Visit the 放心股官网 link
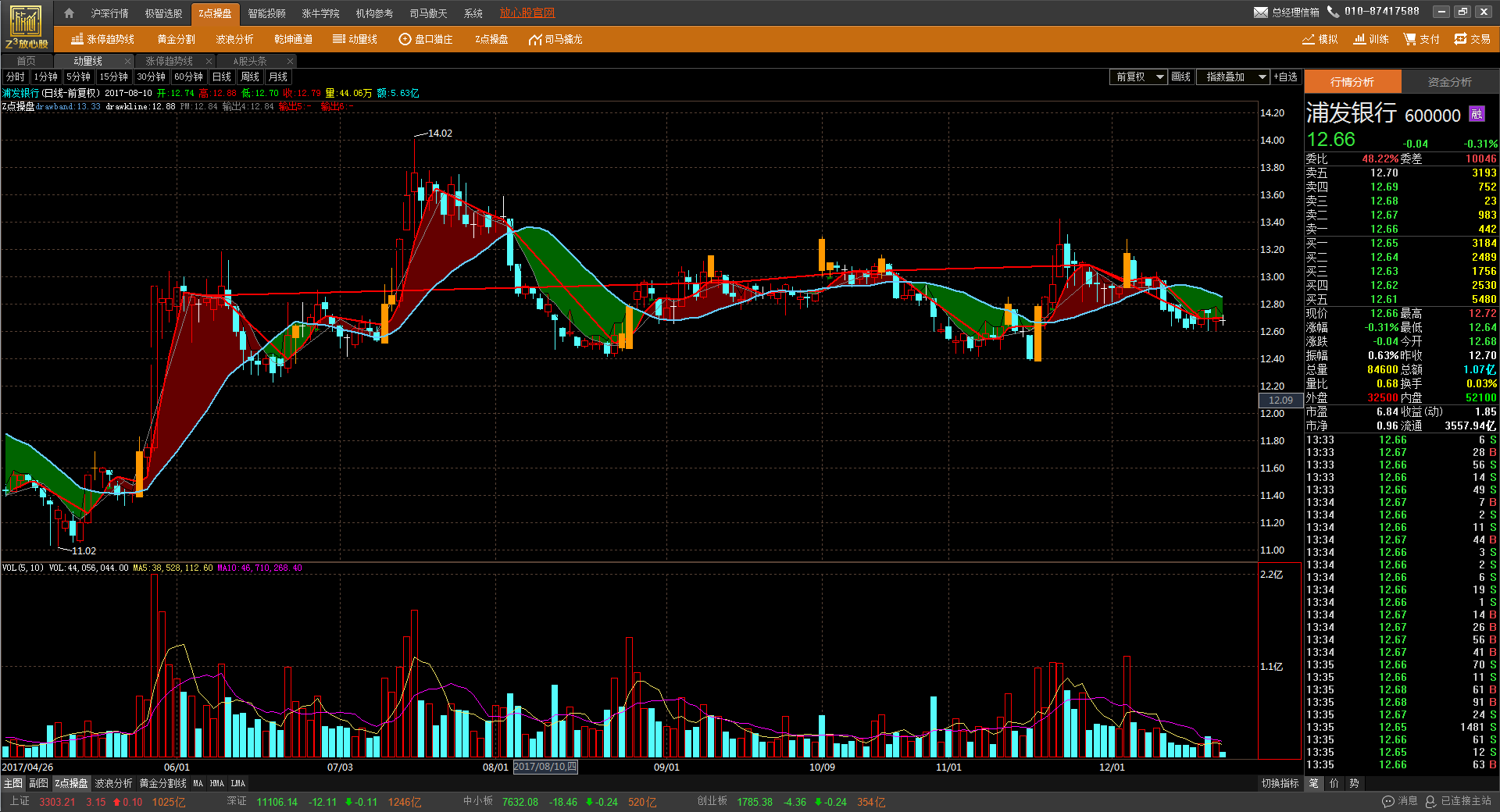This screenshot has width=1500, height=812. pyautogui.click(x=527, y=13)
